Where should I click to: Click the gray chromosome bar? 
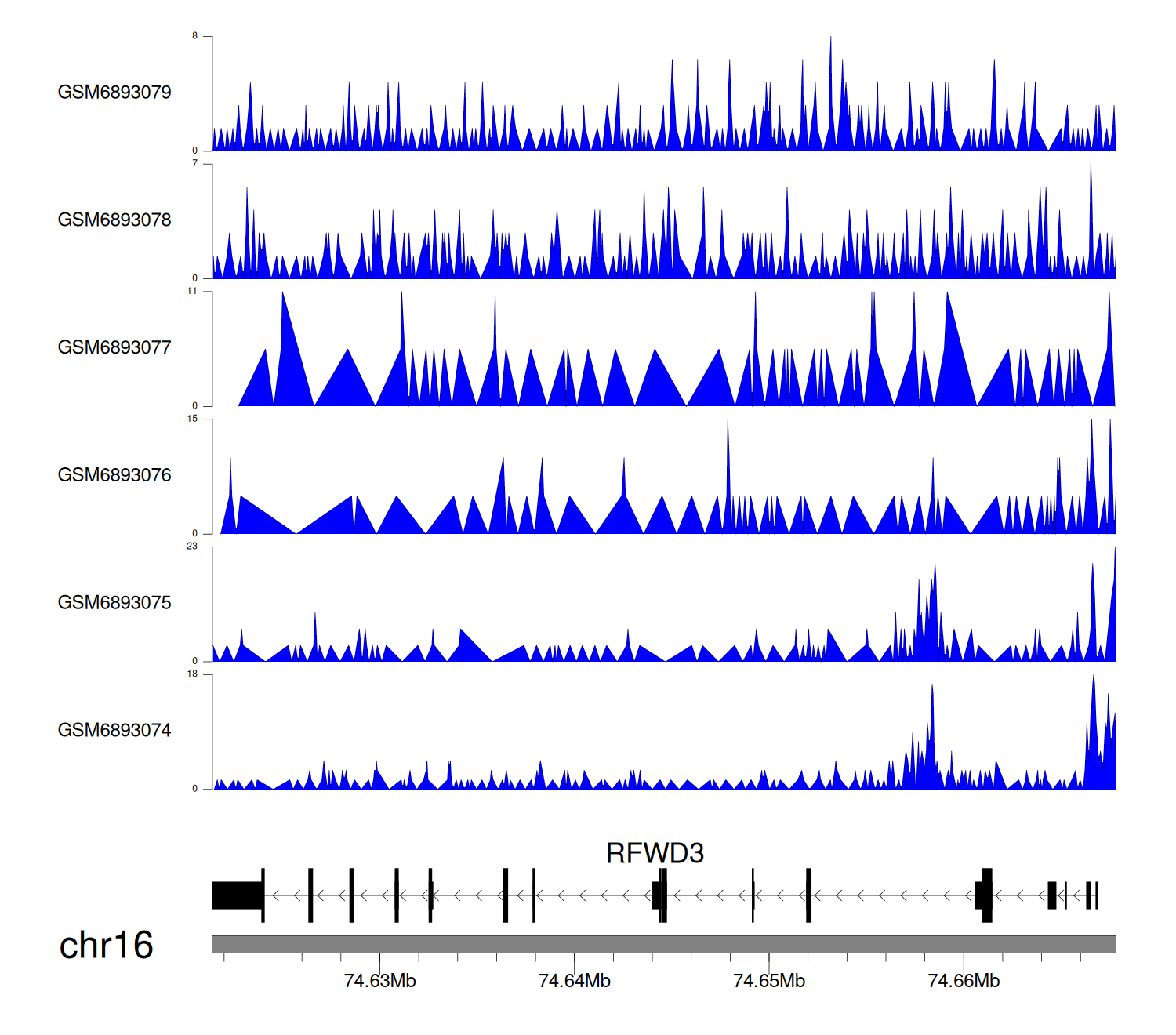coord(663,944)
